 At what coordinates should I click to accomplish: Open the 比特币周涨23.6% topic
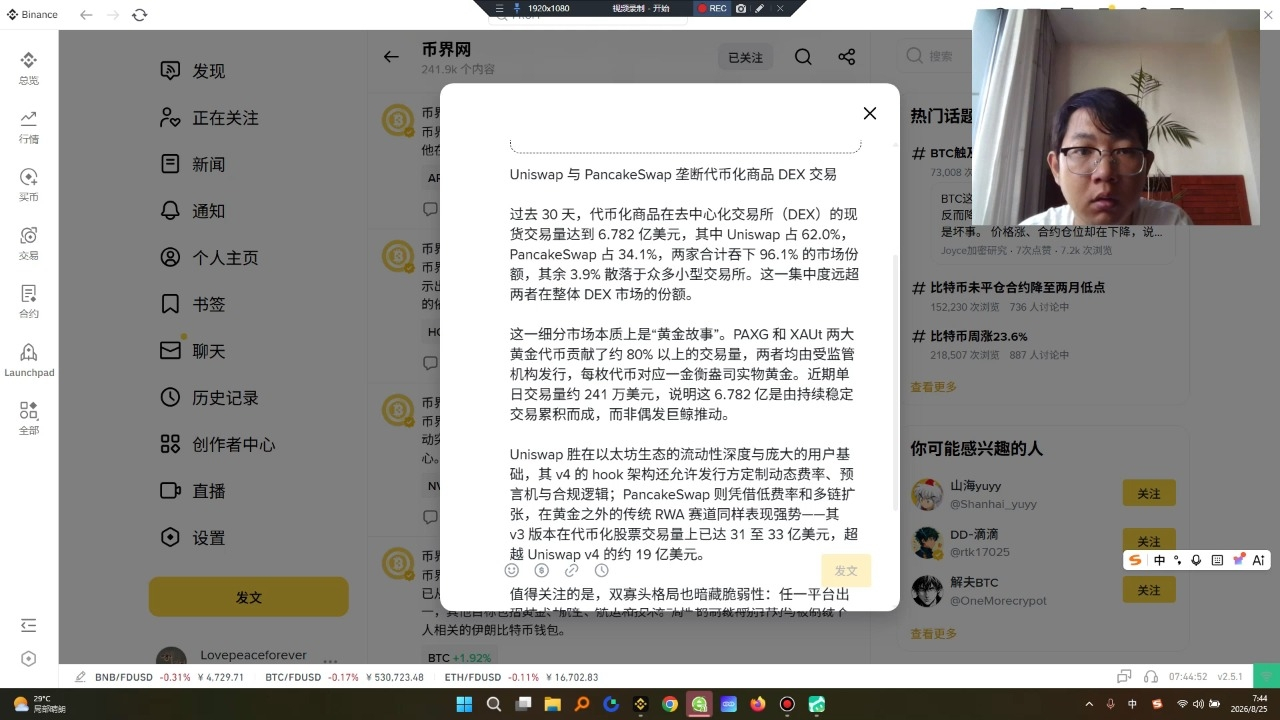click(979, 336)
